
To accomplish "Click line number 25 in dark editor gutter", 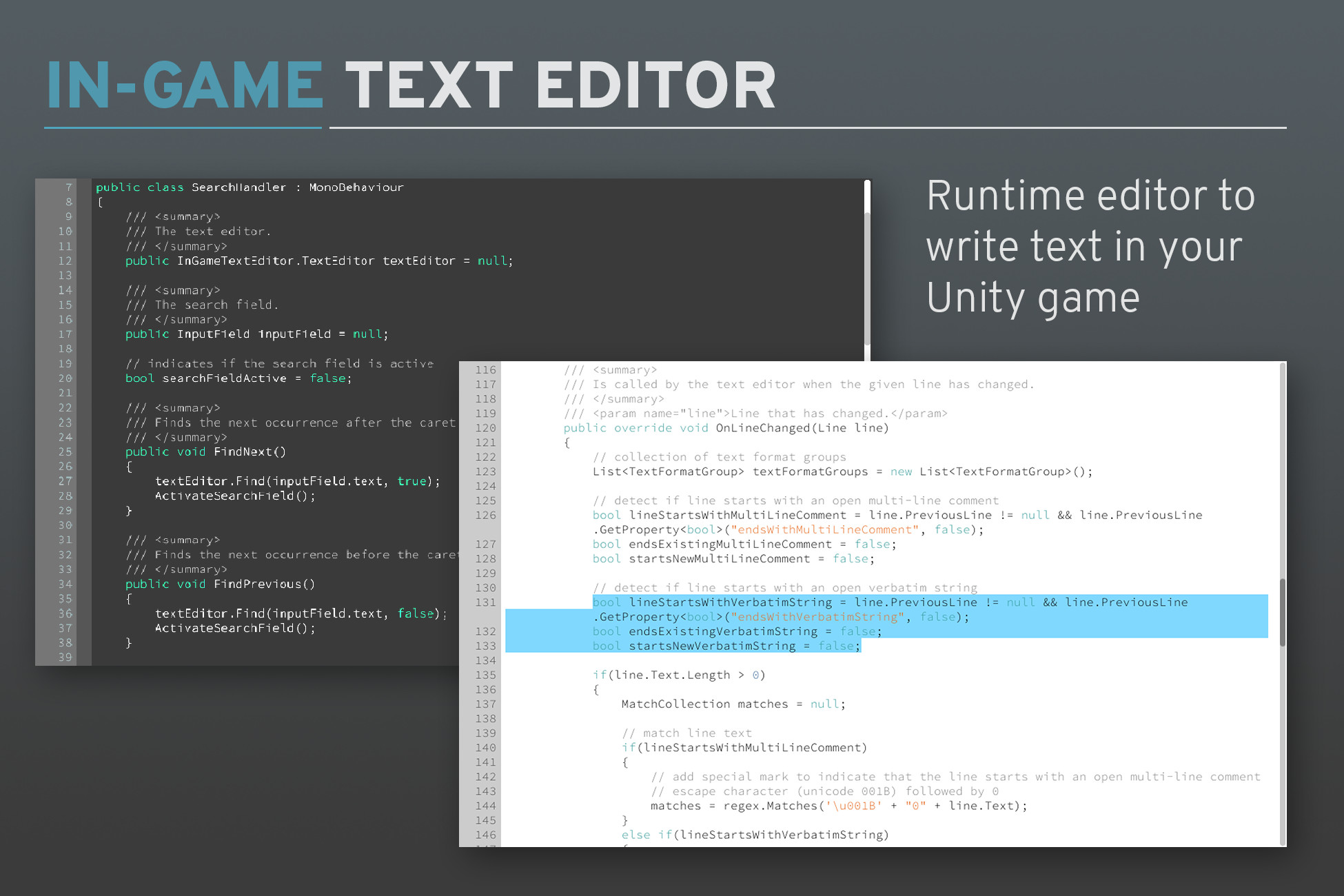I will [x=65, y=452].
